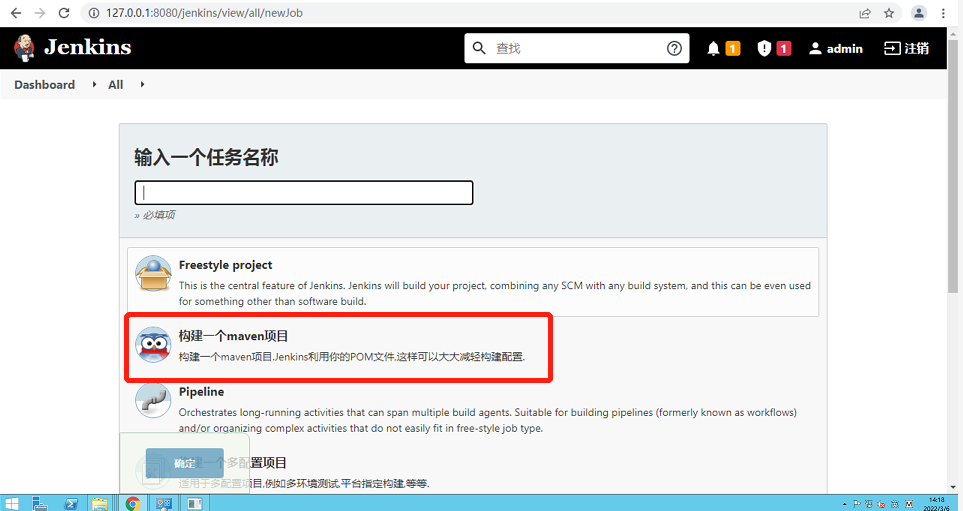963x511 pixels.
Task: Go back with browser back arrow
Action: 16,13
